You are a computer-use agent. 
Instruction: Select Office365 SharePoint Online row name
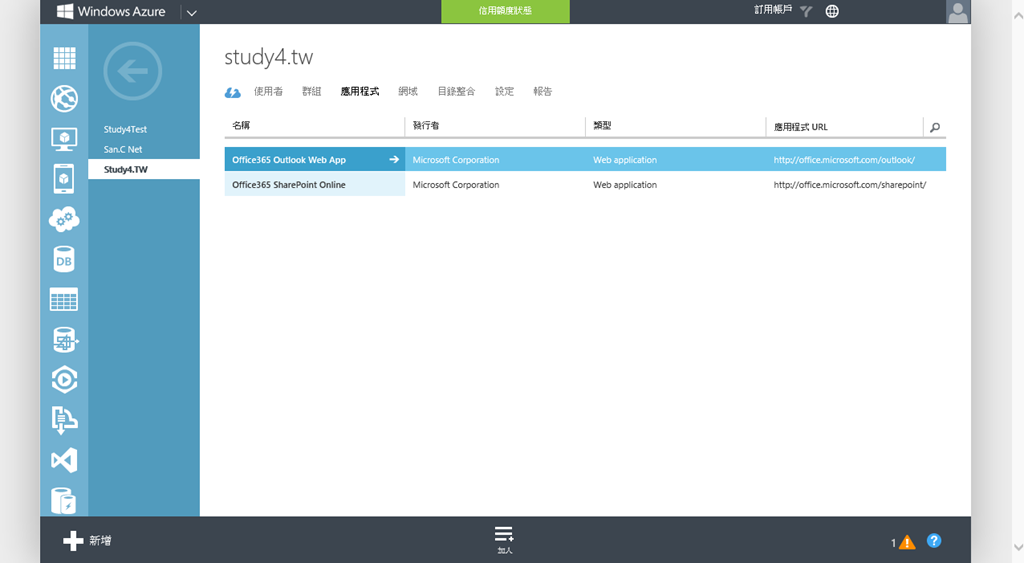pyautogui.click(x=289, y=185)
